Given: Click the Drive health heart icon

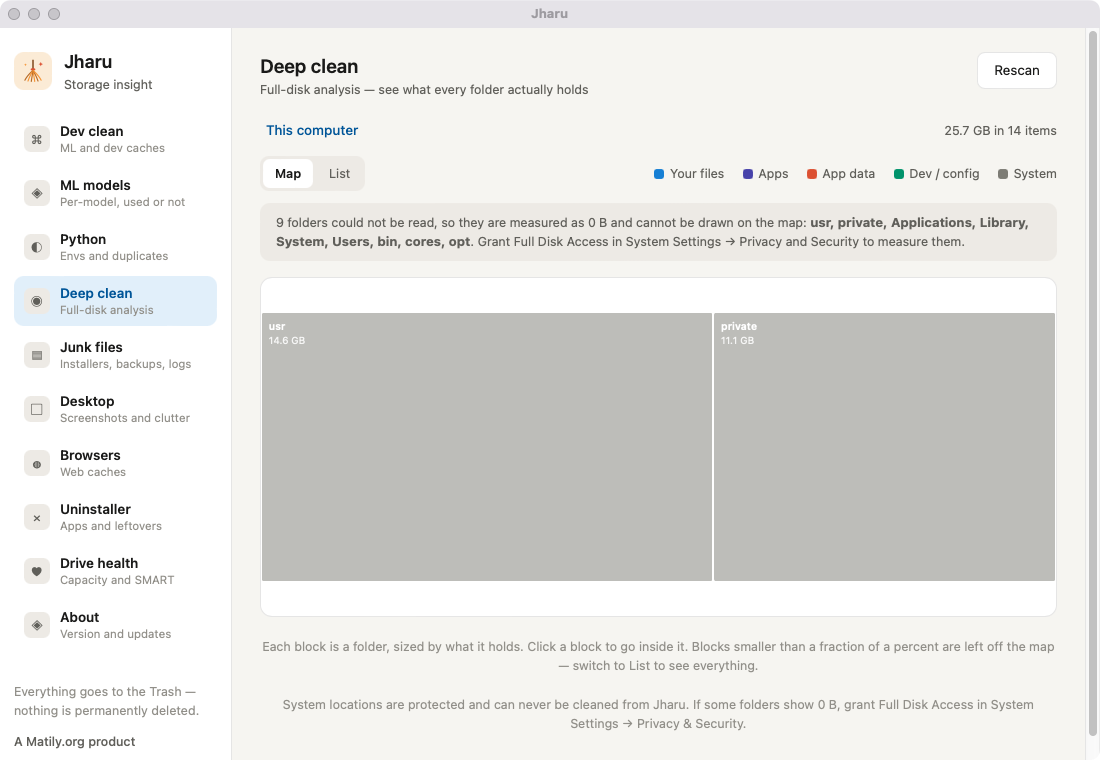Looking at the screenshot, I should tap(36, 571).
